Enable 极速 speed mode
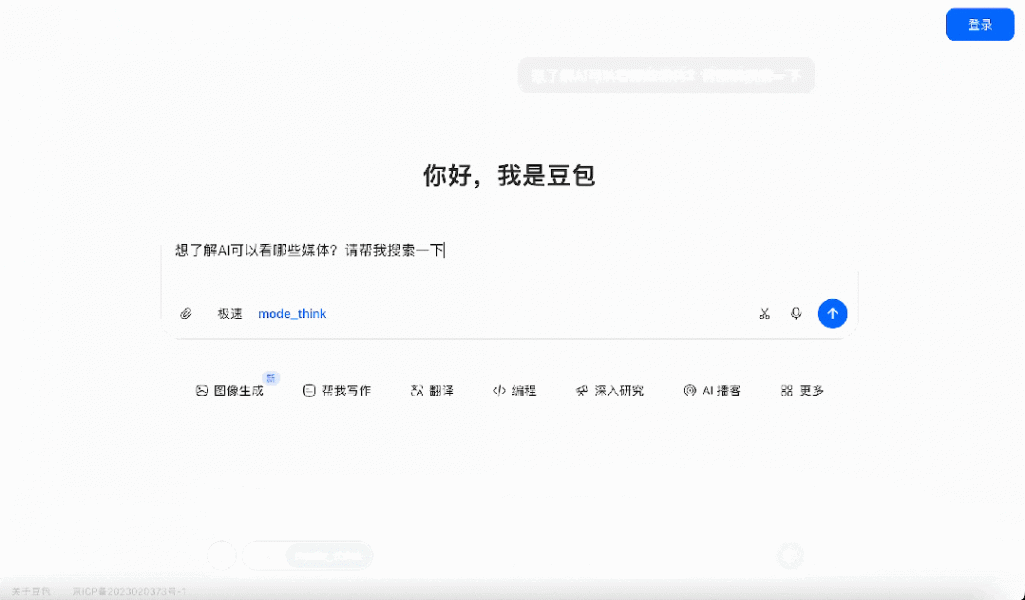The image size is (1025, 600). (229, 313)
